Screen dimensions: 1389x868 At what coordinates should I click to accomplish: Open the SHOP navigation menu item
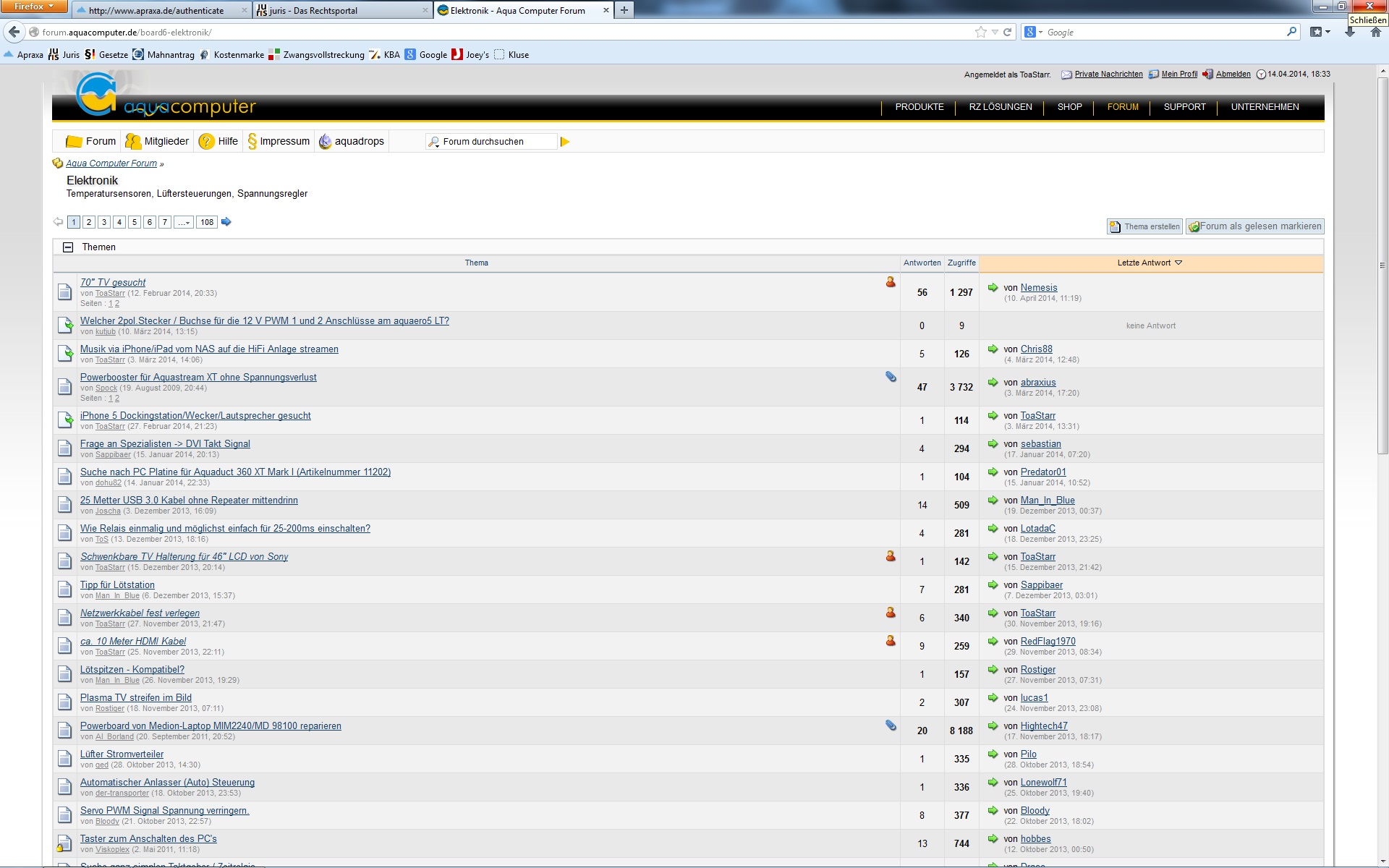pos(1069,107)
